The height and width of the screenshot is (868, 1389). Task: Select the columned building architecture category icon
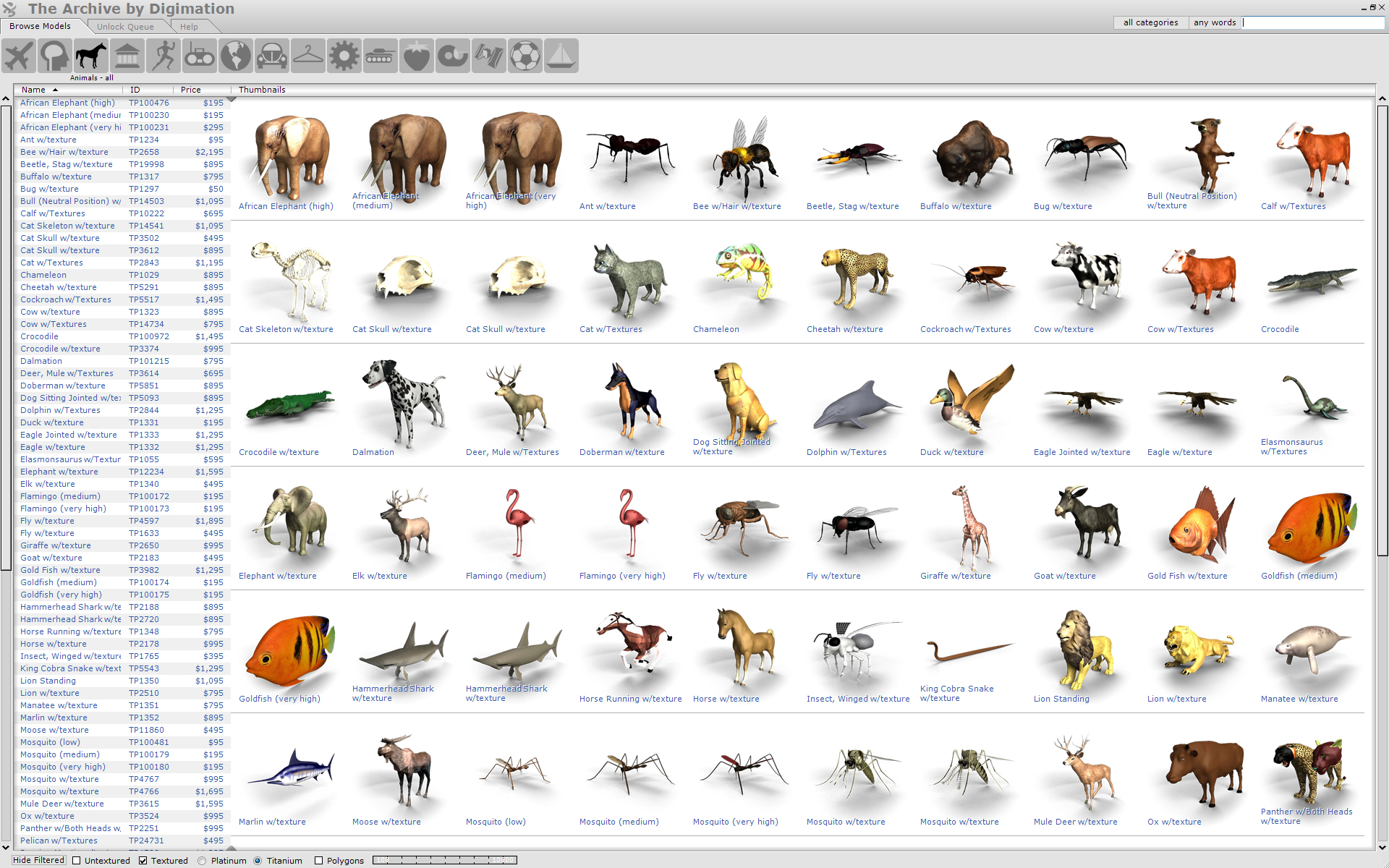127,56
